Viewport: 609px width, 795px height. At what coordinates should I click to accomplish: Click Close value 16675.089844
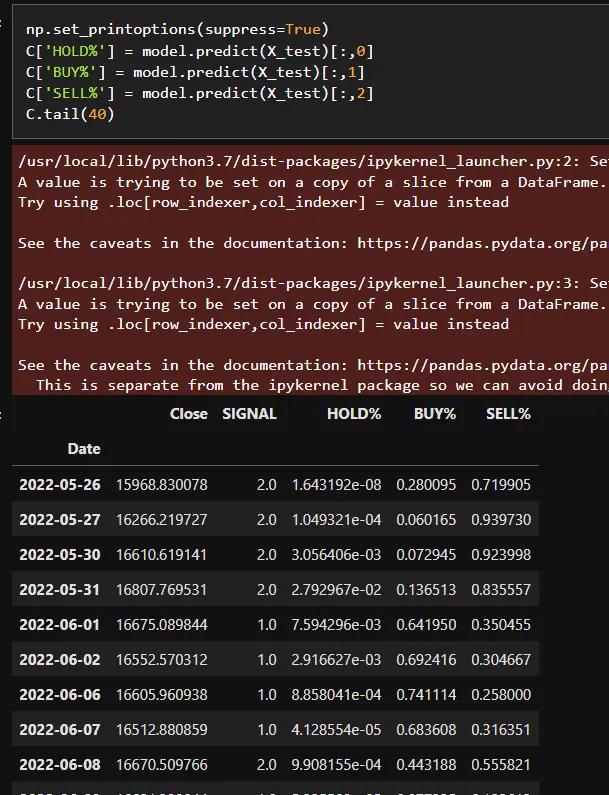point(162,625)
